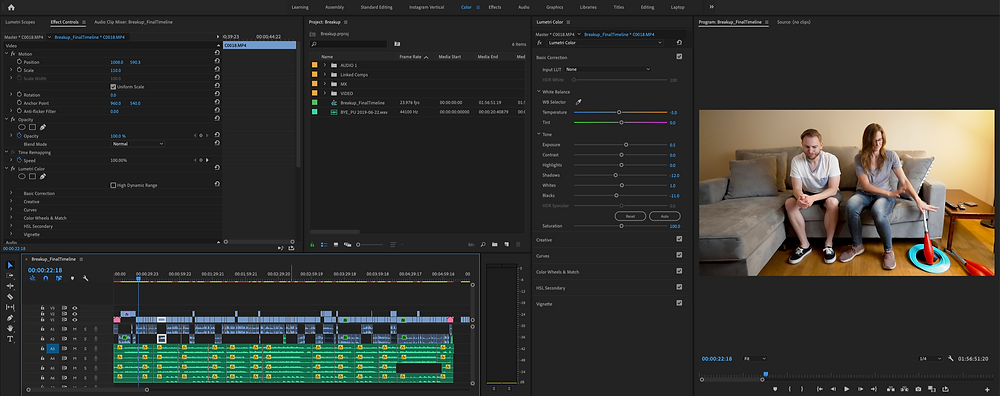Open Input LUT dropdown

pyautogui.click(x=607, y=69)
